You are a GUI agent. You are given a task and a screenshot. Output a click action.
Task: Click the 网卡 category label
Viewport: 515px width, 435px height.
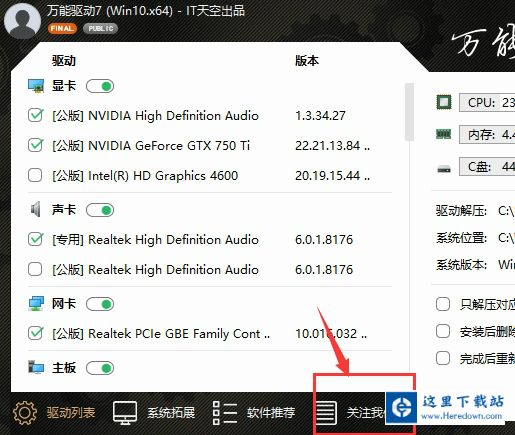[x=64, y=304]
